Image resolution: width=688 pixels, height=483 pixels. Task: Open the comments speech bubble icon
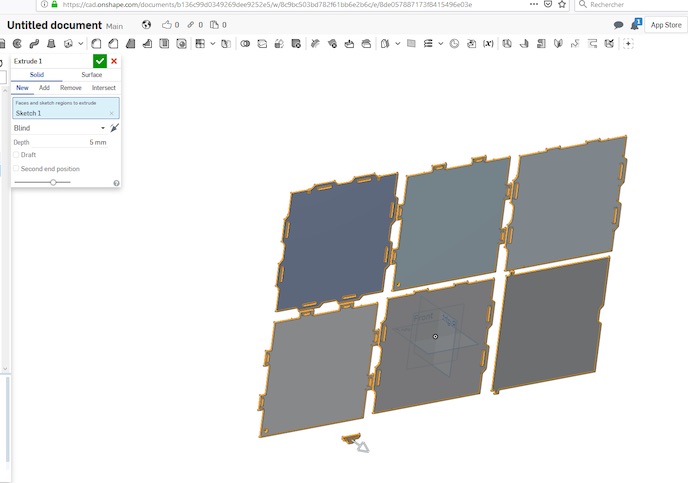coord(618,25)
